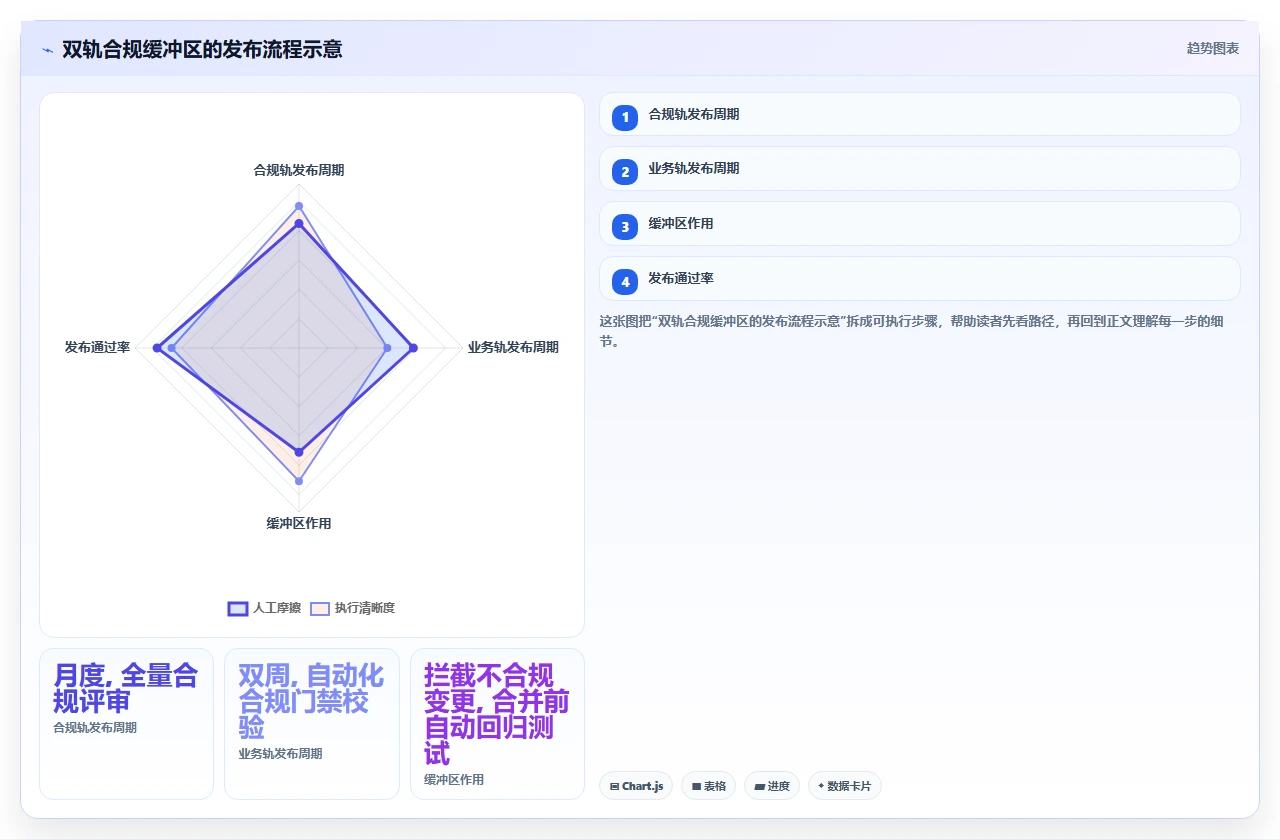Click radar axis label 合规轨发布周期 above the chart
The image size is (1280, 840).
point(298,170)
